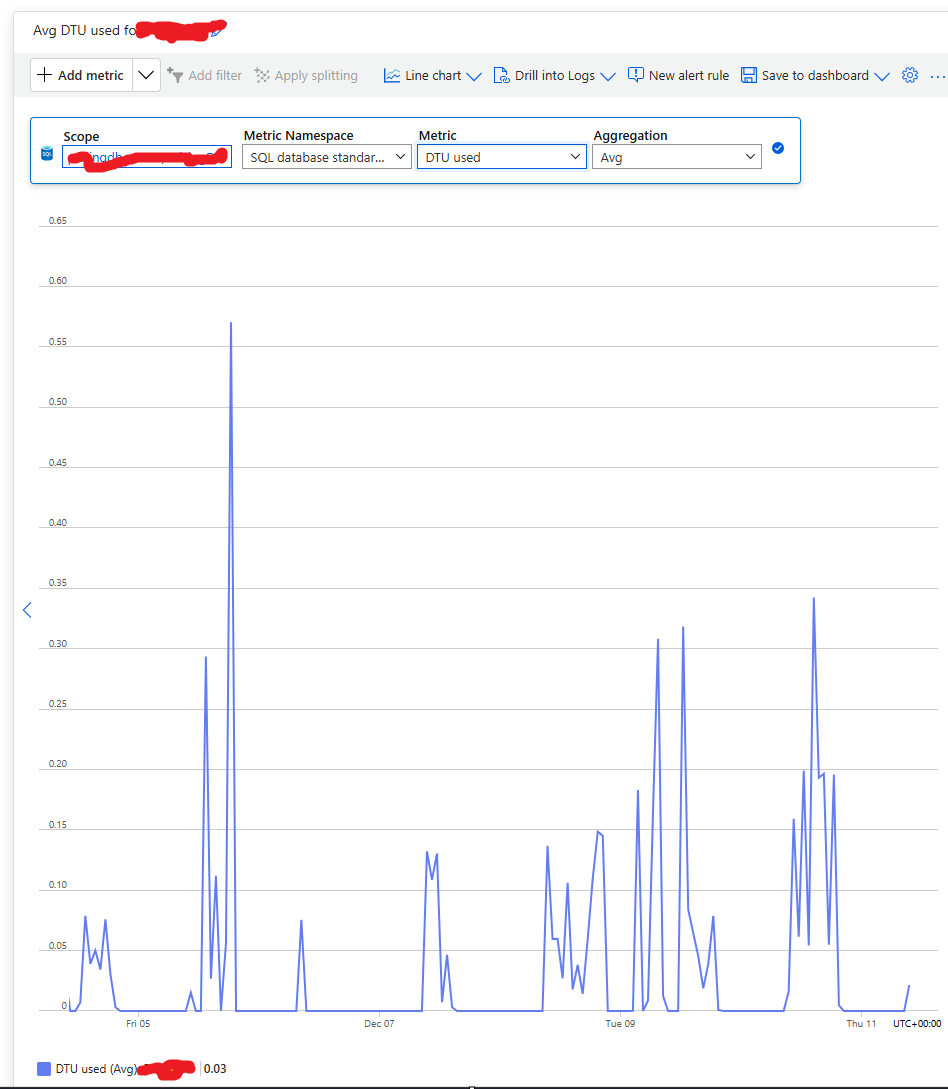Open chart settings gear
948x1089 pixels.
(x=910, y=75)
